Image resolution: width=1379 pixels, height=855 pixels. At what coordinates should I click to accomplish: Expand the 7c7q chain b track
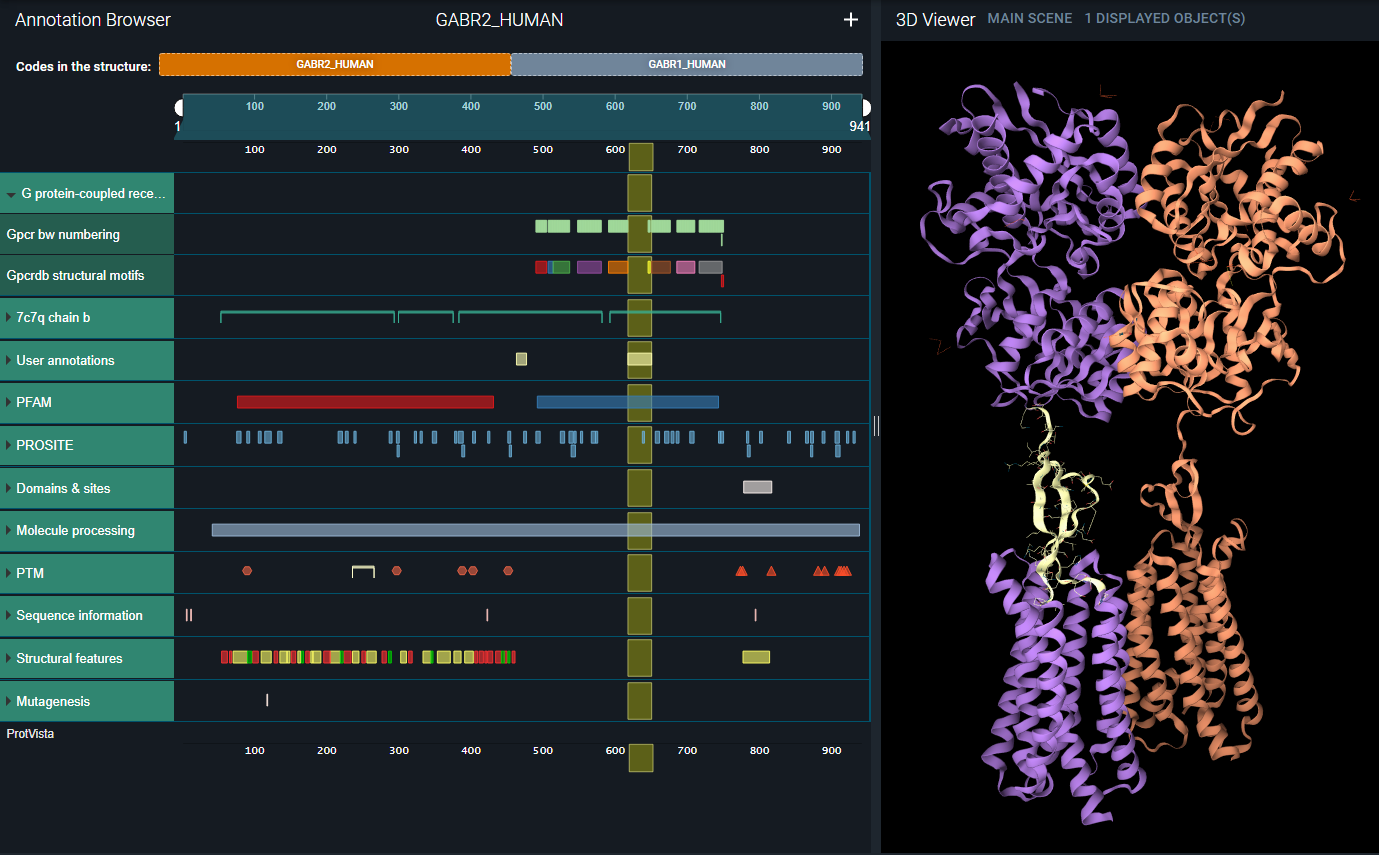[10, 316]
